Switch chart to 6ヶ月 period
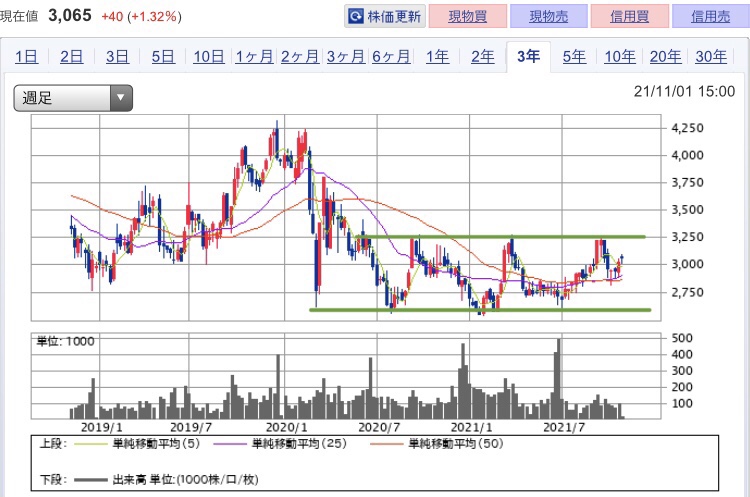The width and height of the screenshot is (750, 497). click(x=391, y=57)
